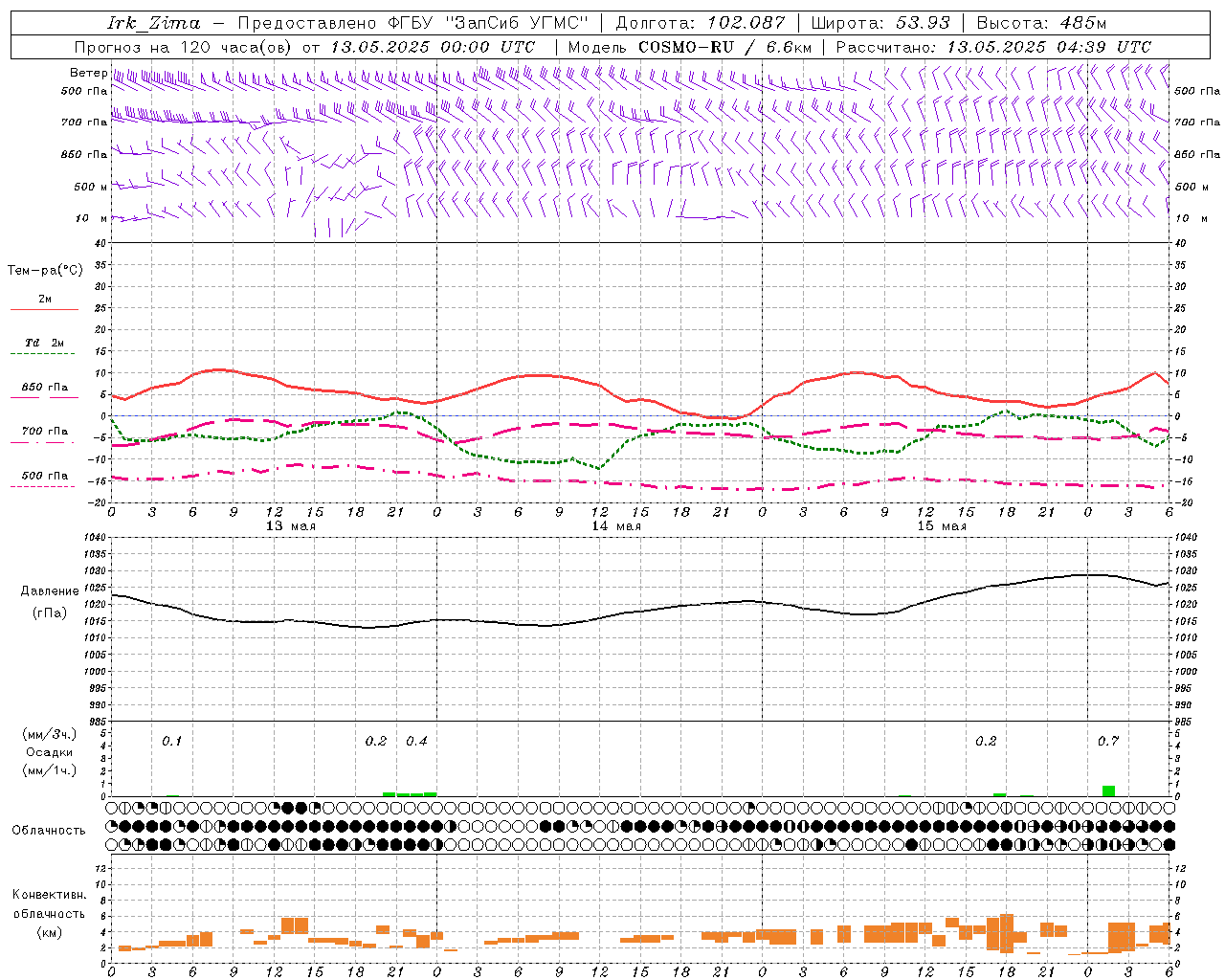1225x980 pixels.
Task: Click the '(мм/1ч.)' precipitation unit label
Action: point(50,770)
